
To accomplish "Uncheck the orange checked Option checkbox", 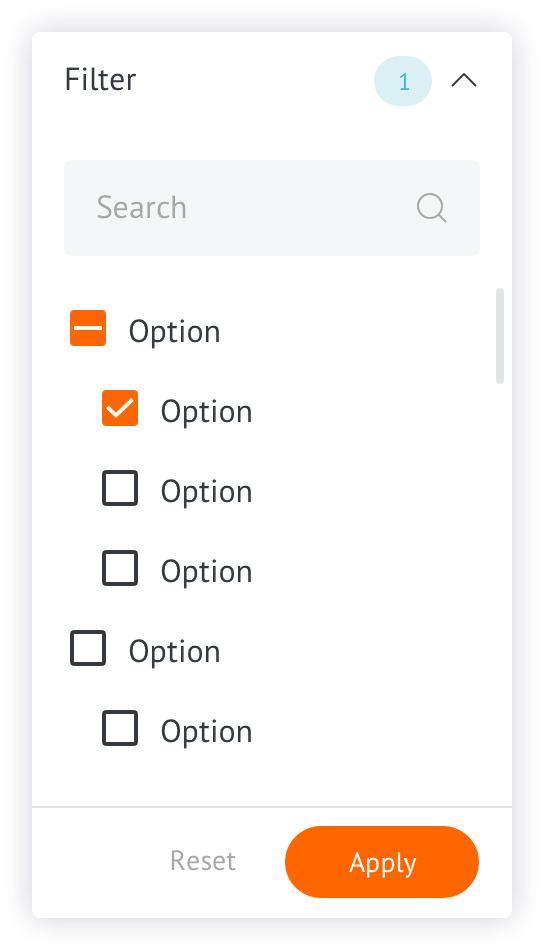I will coord(120,408).
